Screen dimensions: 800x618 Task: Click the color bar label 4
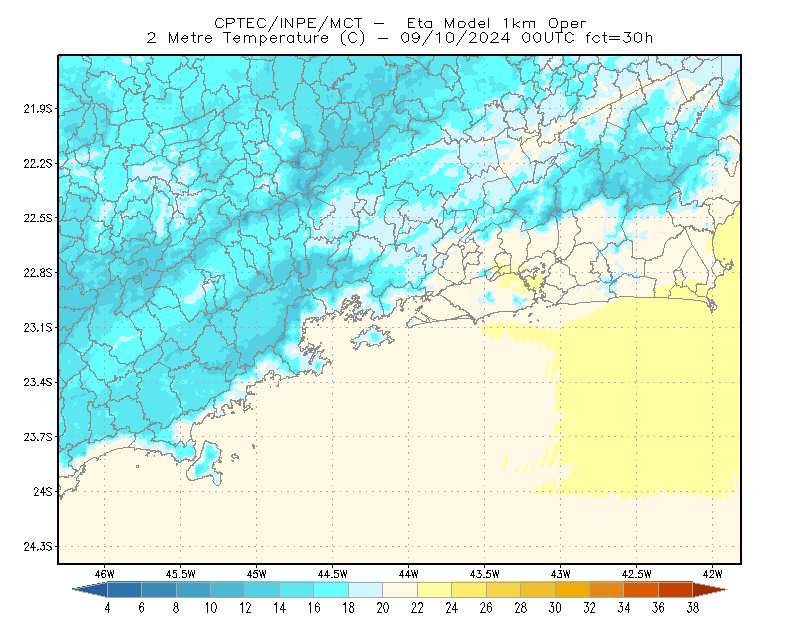click(x=107, y=608)
